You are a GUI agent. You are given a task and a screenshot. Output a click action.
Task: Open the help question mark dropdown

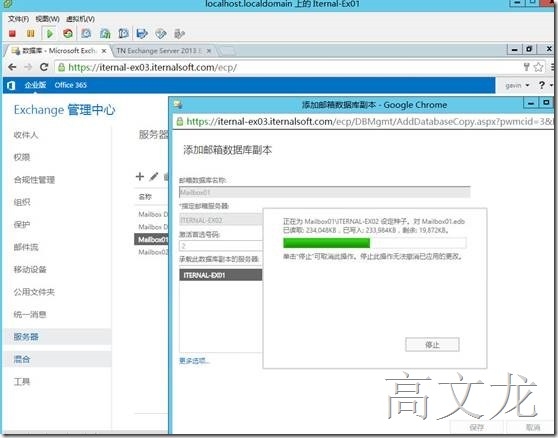[545, 85]
